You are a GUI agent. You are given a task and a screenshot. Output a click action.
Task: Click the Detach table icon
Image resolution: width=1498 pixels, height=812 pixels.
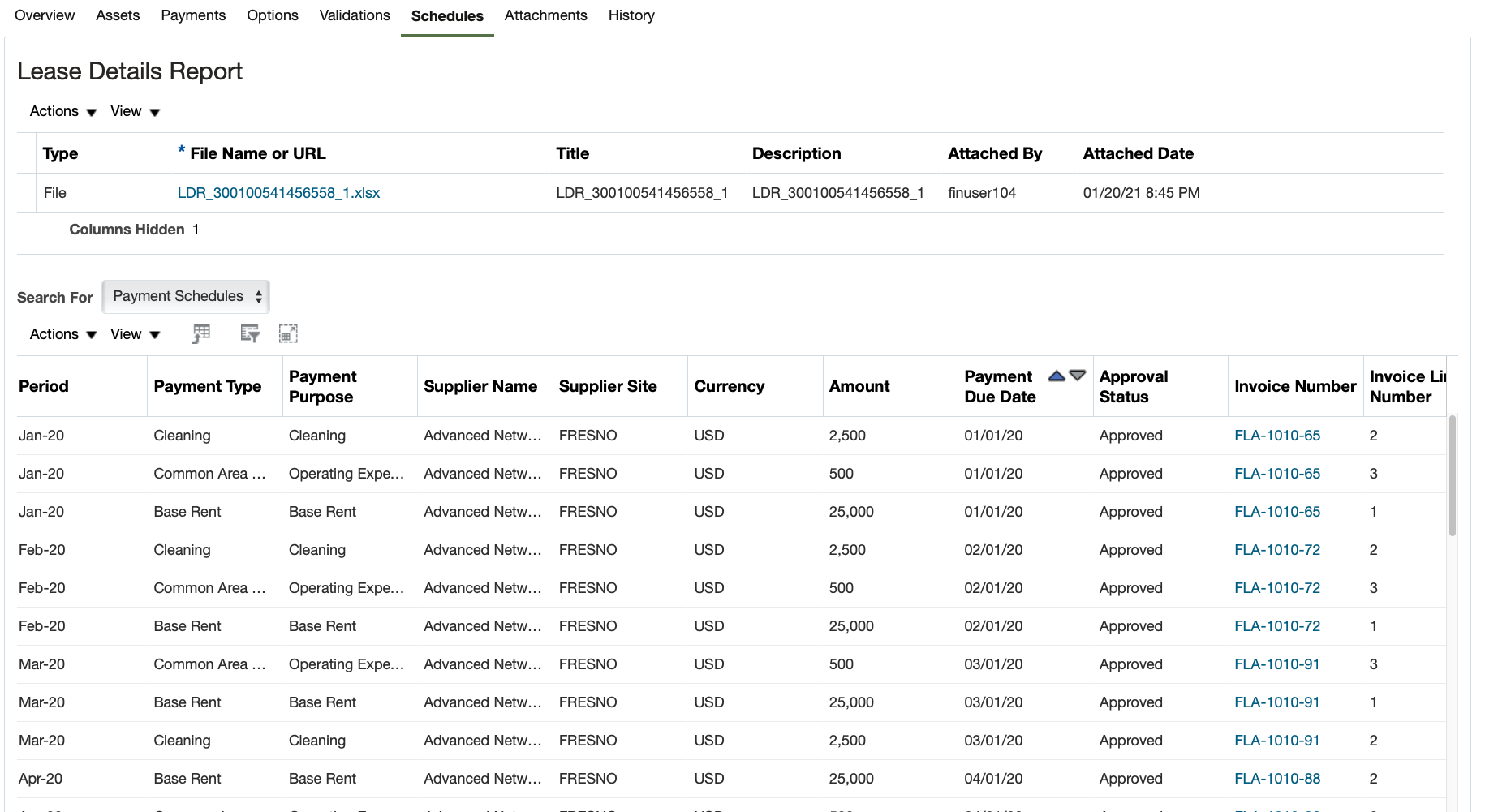coord(288,333)
